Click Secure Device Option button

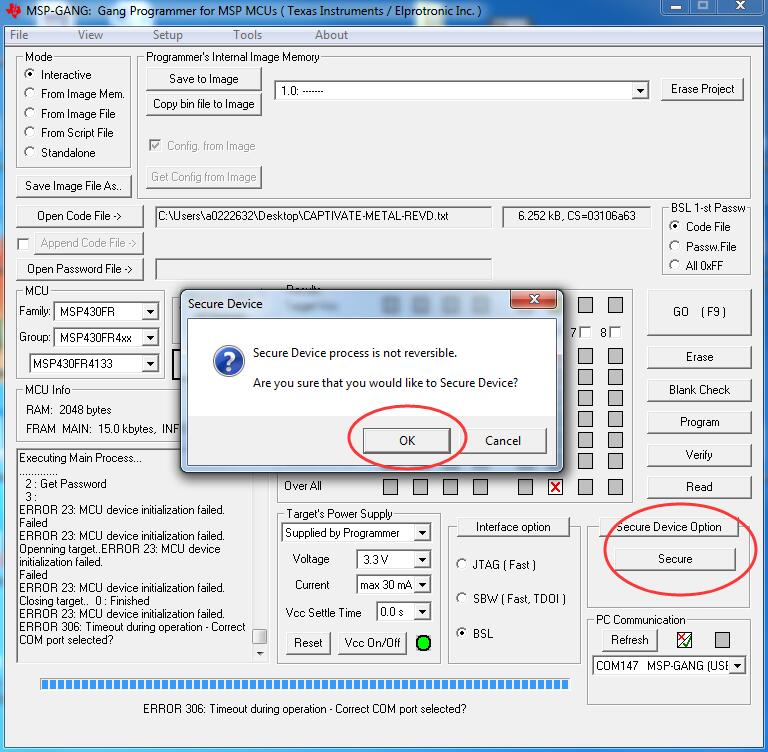click(668, 527)
